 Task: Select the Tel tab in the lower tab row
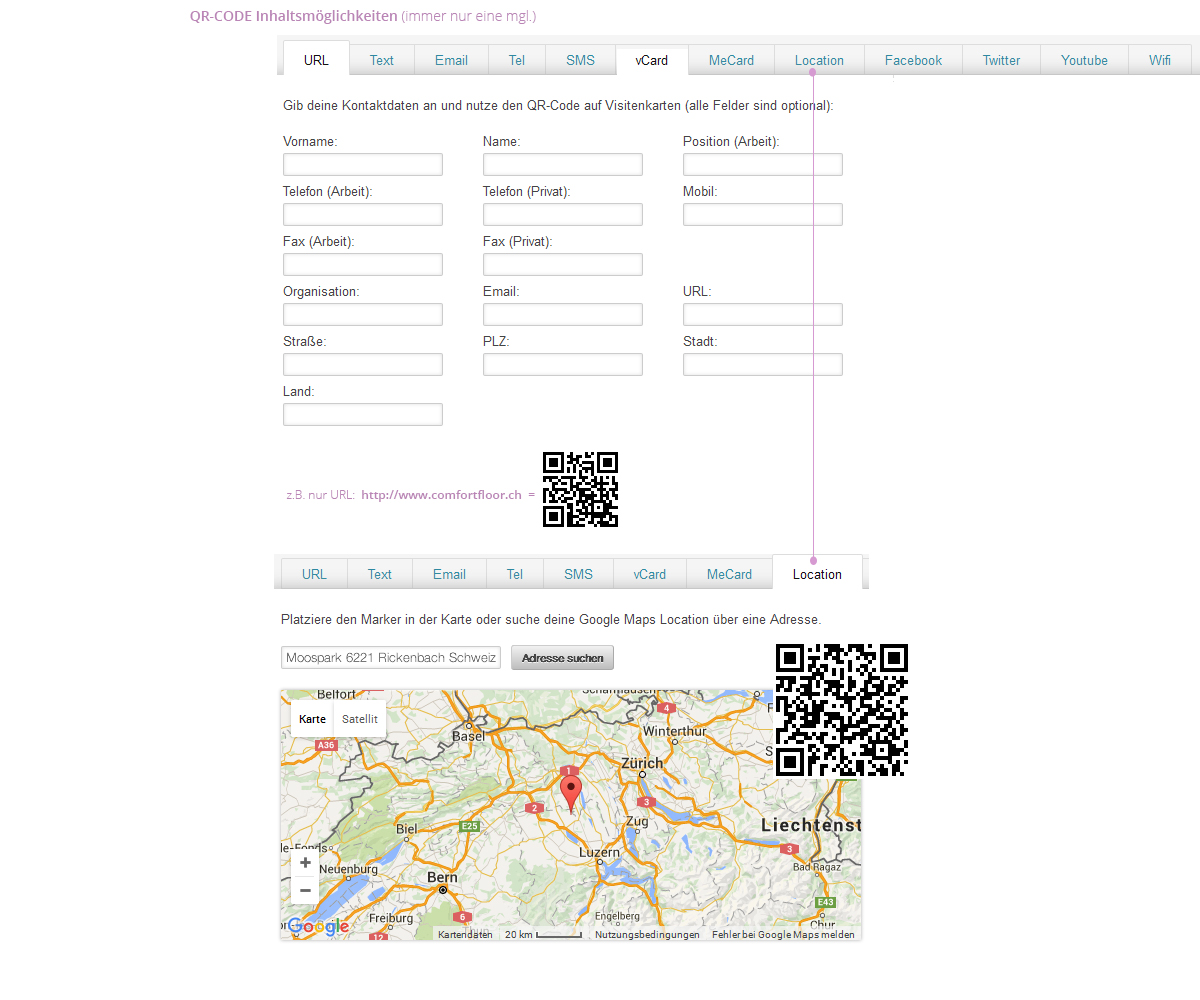pos(515,574)
